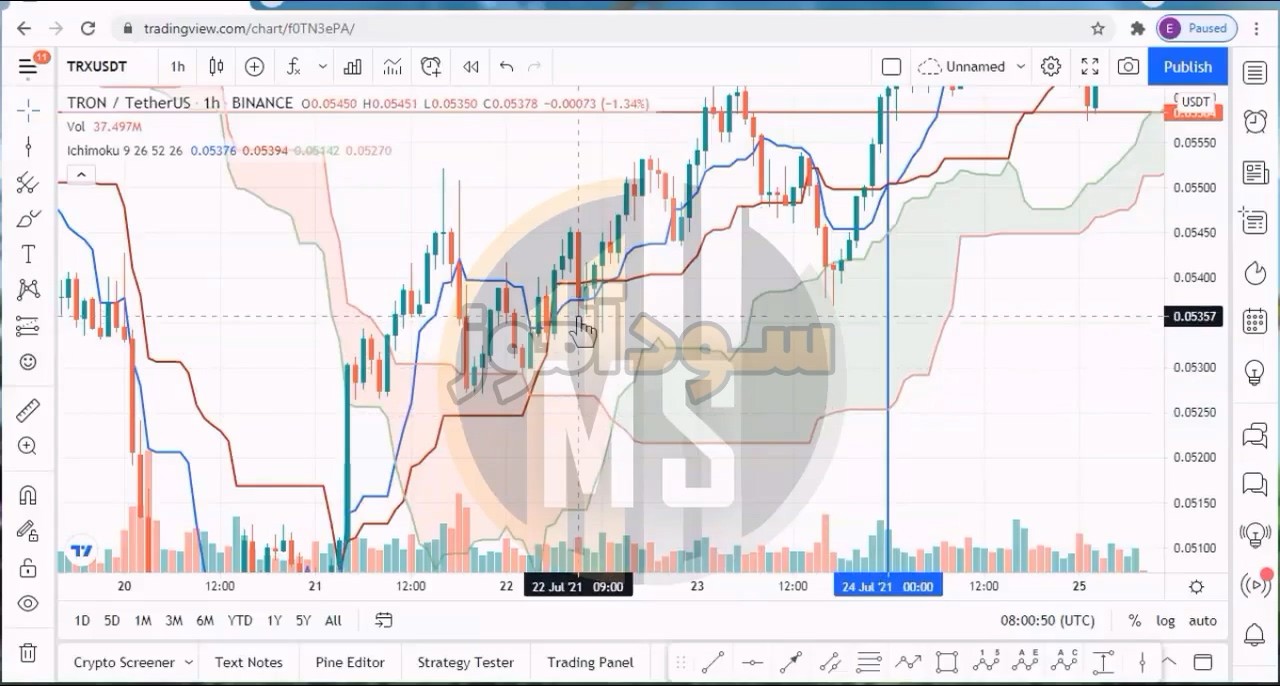Open the patterns drawing tool

(28, 290)
